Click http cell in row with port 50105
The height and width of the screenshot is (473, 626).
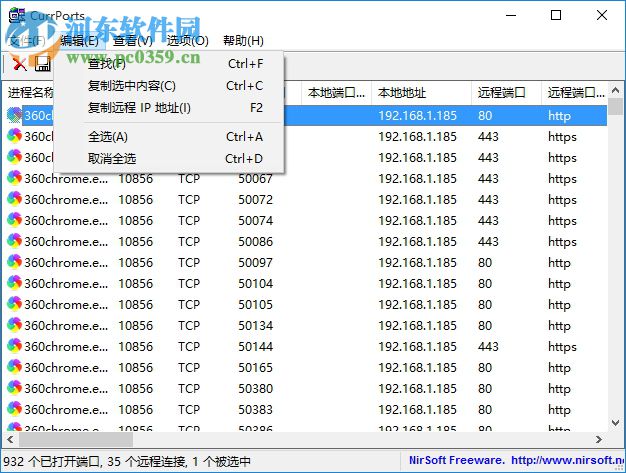pyautogui.click(x=559, y=305)
